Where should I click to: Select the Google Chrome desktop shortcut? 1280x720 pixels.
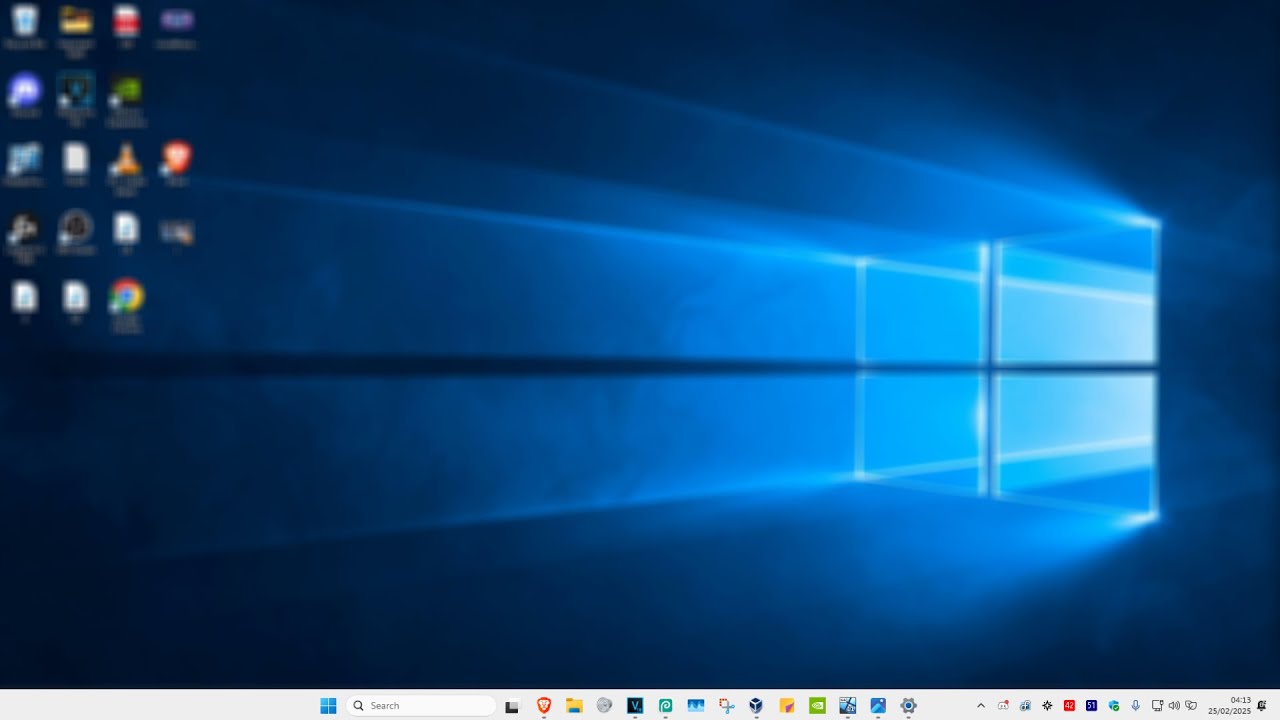(x=126, y=304)
